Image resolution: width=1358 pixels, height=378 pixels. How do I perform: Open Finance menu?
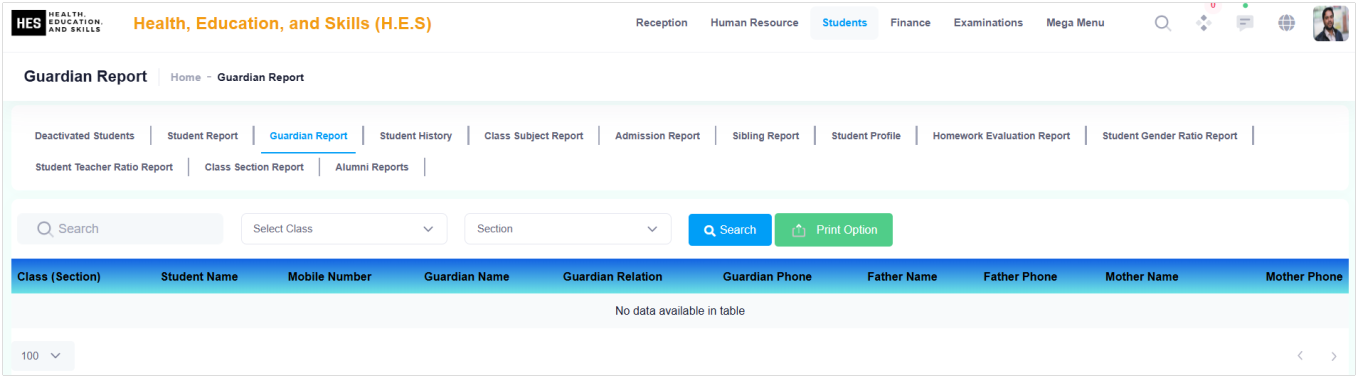pos(910,23)
